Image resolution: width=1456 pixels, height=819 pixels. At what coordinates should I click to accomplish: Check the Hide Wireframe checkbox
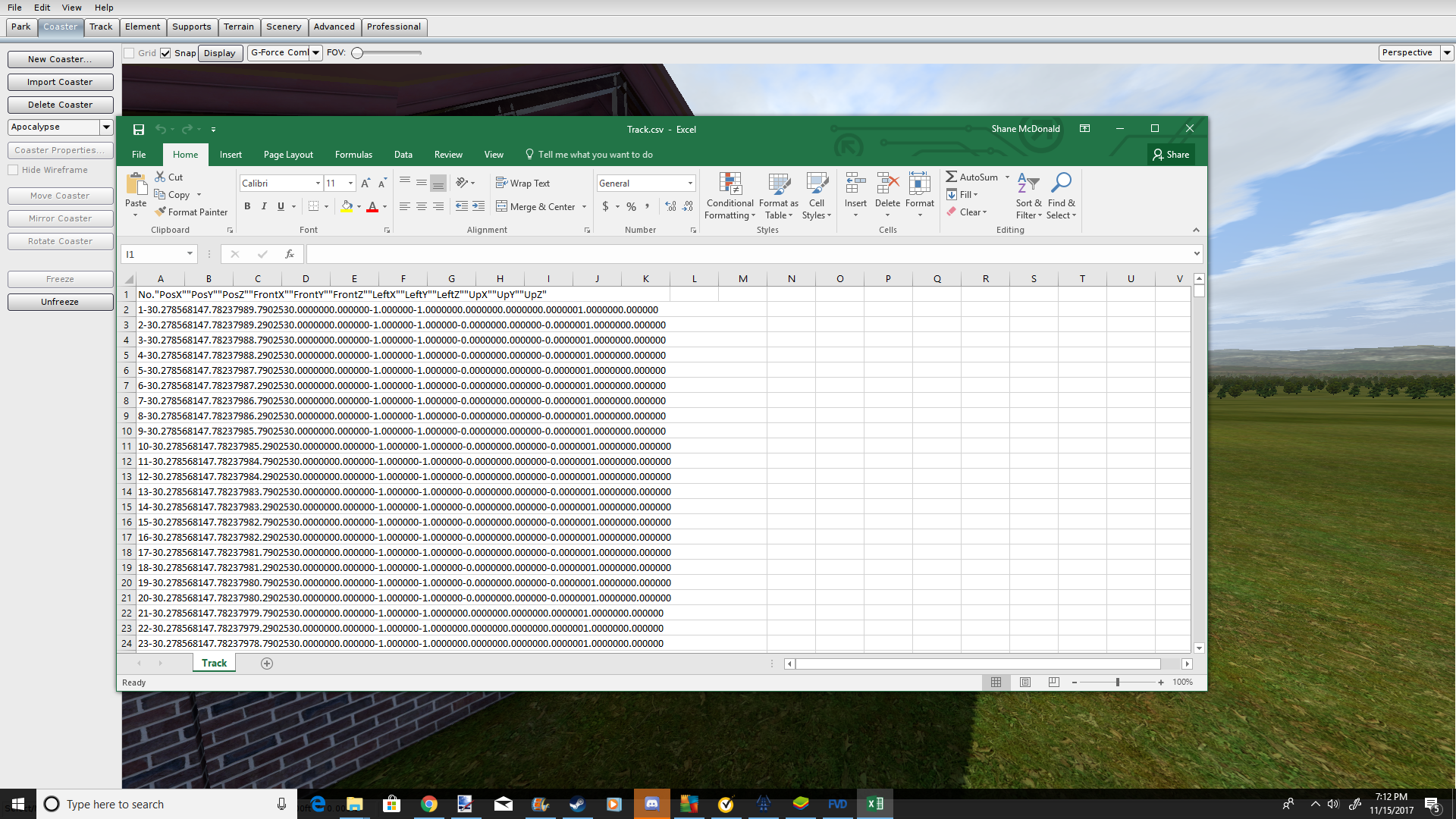(14, 170)
